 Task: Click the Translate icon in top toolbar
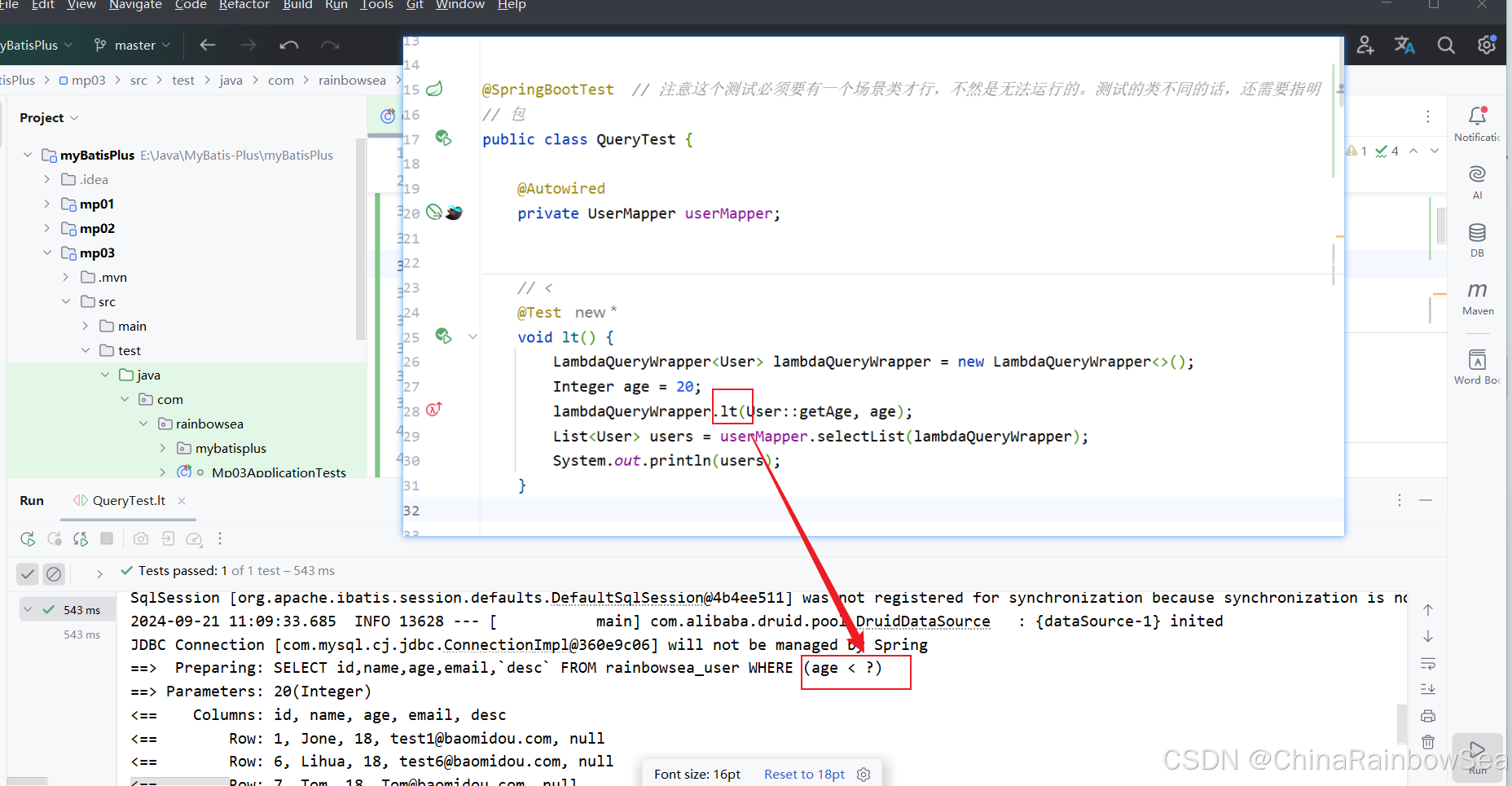[x=1404, y=46]
